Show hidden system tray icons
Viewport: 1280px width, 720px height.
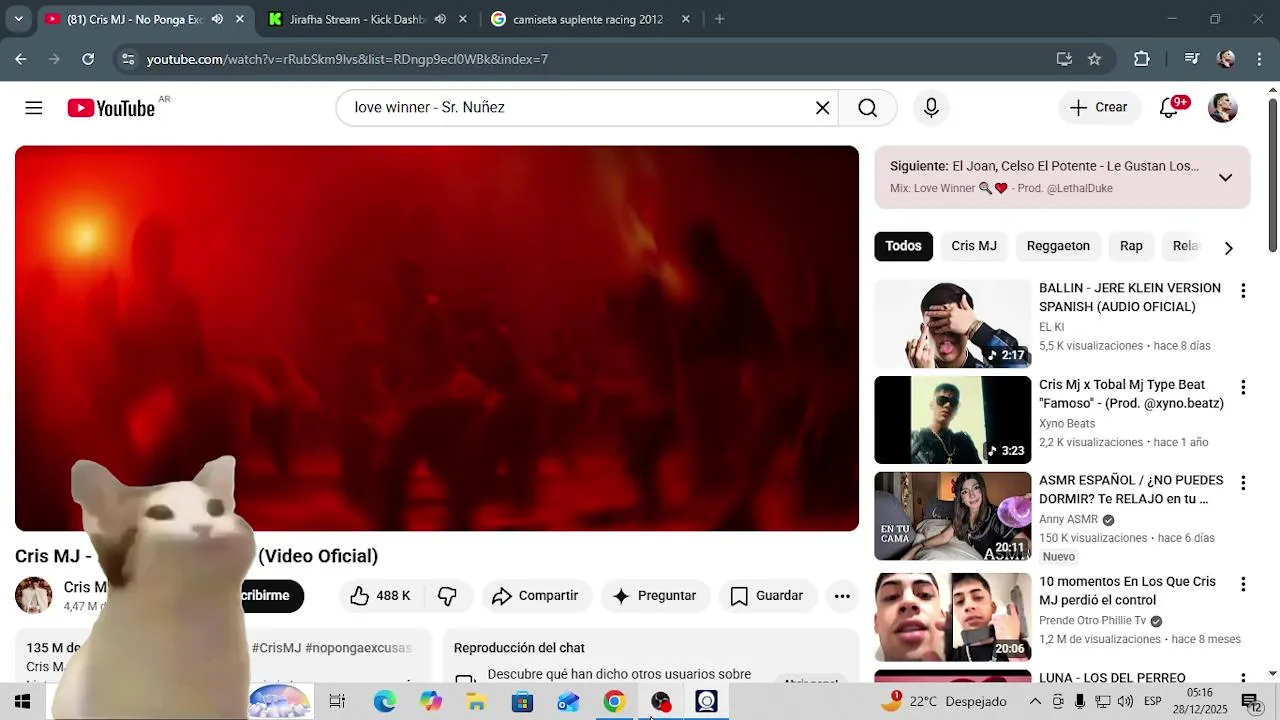coord(1035,702)
